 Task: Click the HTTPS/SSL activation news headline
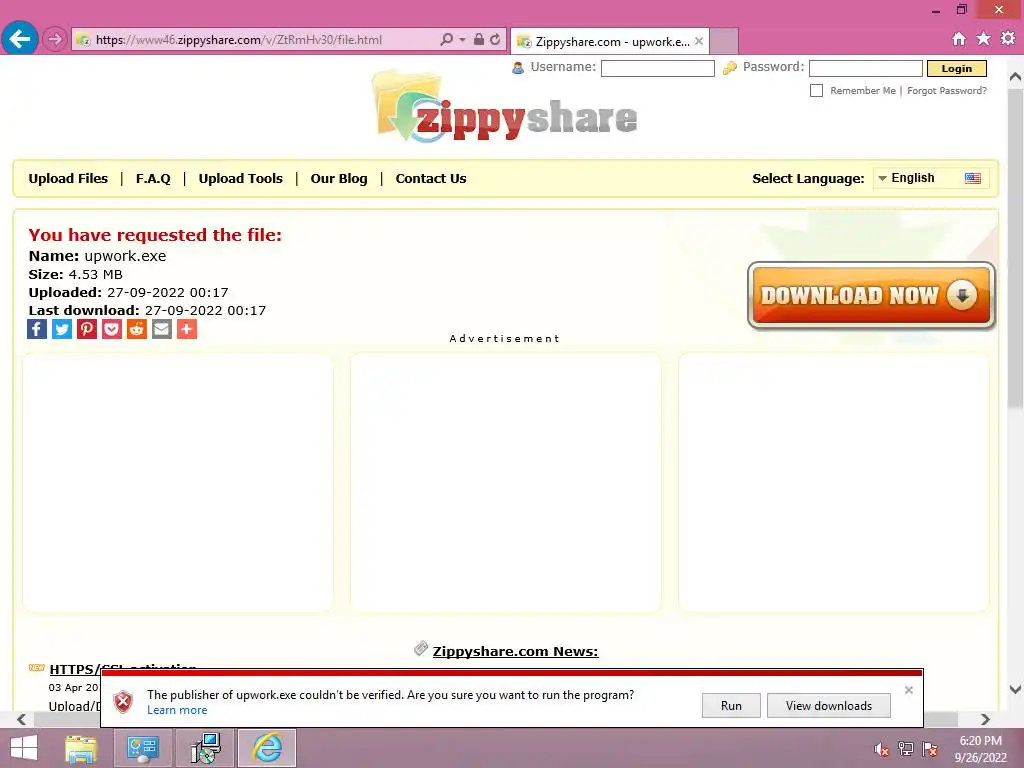(x=123, y=669)
